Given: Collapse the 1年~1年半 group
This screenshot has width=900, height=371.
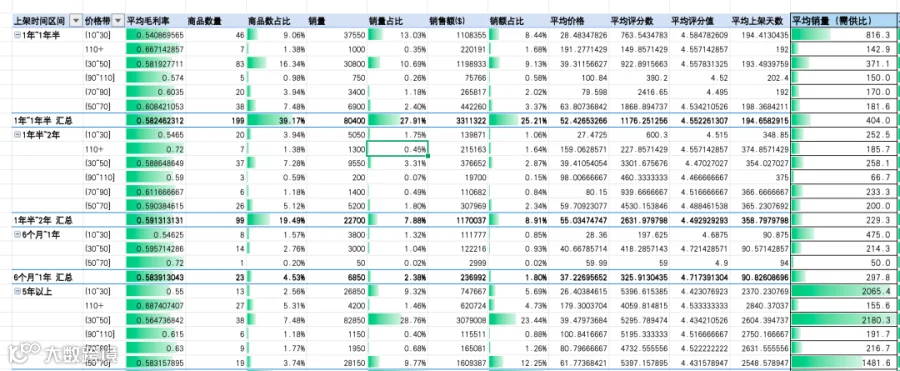Looking at the screenshot, I should 17,35.
